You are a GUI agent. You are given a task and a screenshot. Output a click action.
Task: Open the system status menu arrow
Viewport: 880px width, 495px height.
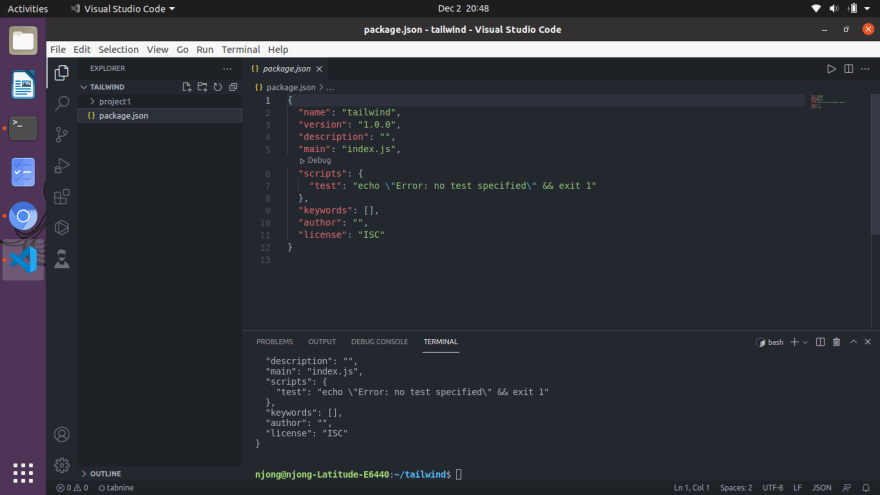click(x=867, y=8)
